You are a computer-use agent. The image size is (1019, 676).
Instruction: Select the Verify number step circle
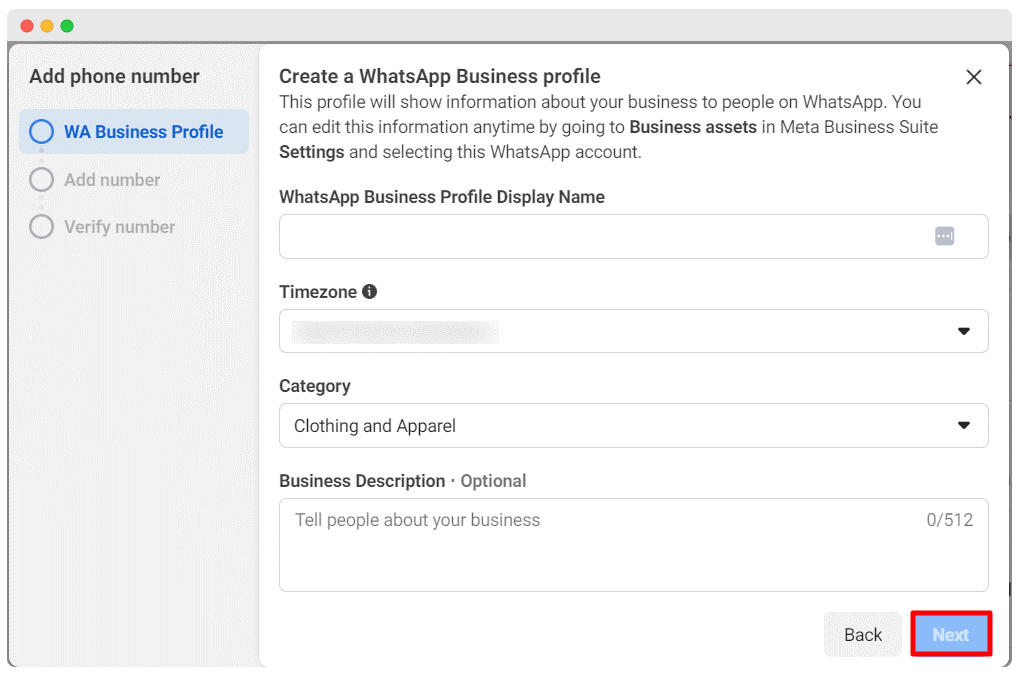coord(41,227)
